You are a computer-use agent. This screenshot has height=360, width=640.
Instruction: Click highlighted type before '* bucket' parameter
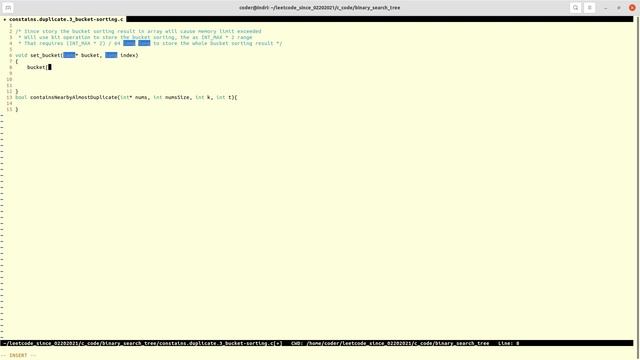[69, 55]
